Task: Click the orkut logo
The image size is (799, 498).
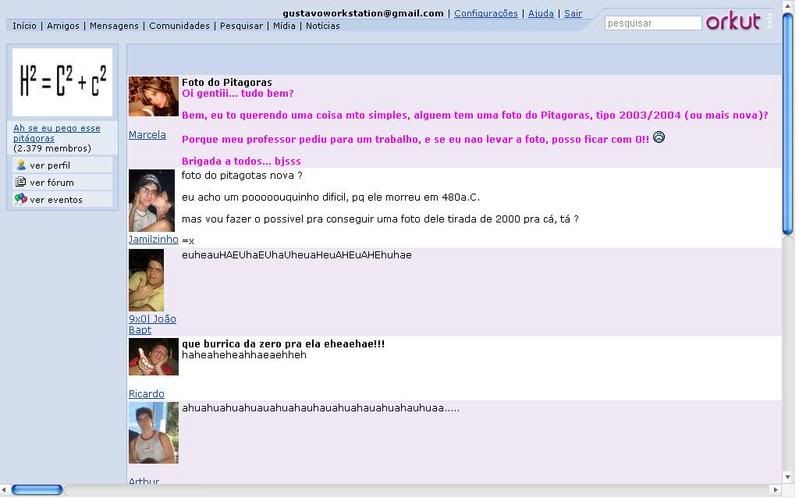Action: (733, 21)
